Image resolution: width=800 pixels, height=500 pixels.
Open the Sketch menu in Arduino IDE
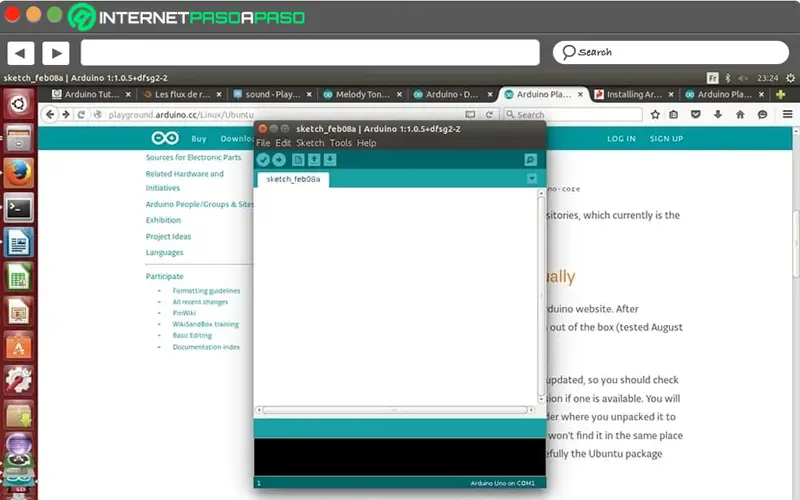(310, 143)
